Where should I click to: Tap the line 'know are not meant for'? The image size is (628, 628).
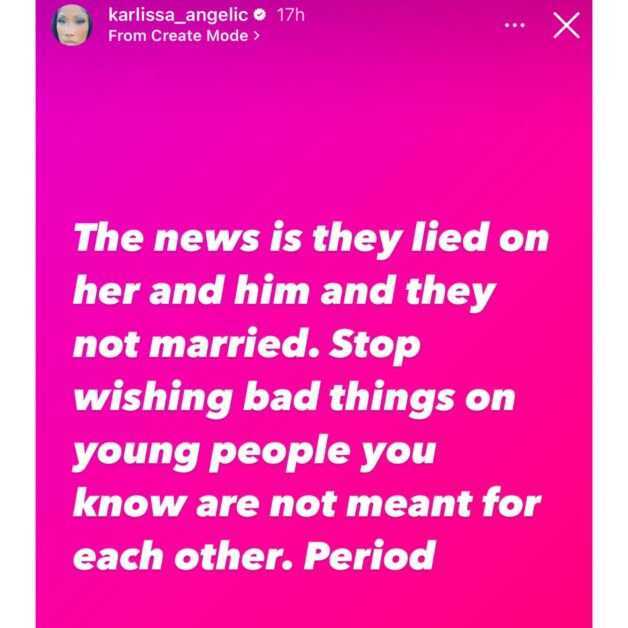pos(307,504)
